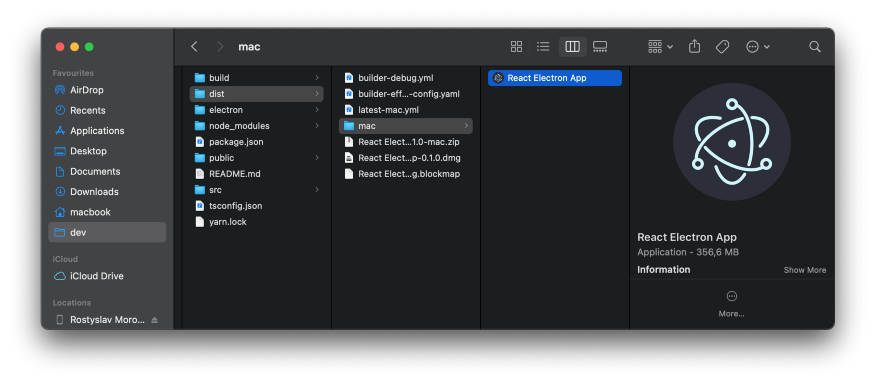875x383 pixels.
Task: Click the icon beside package.json
Action: click(x=200, y=142)
